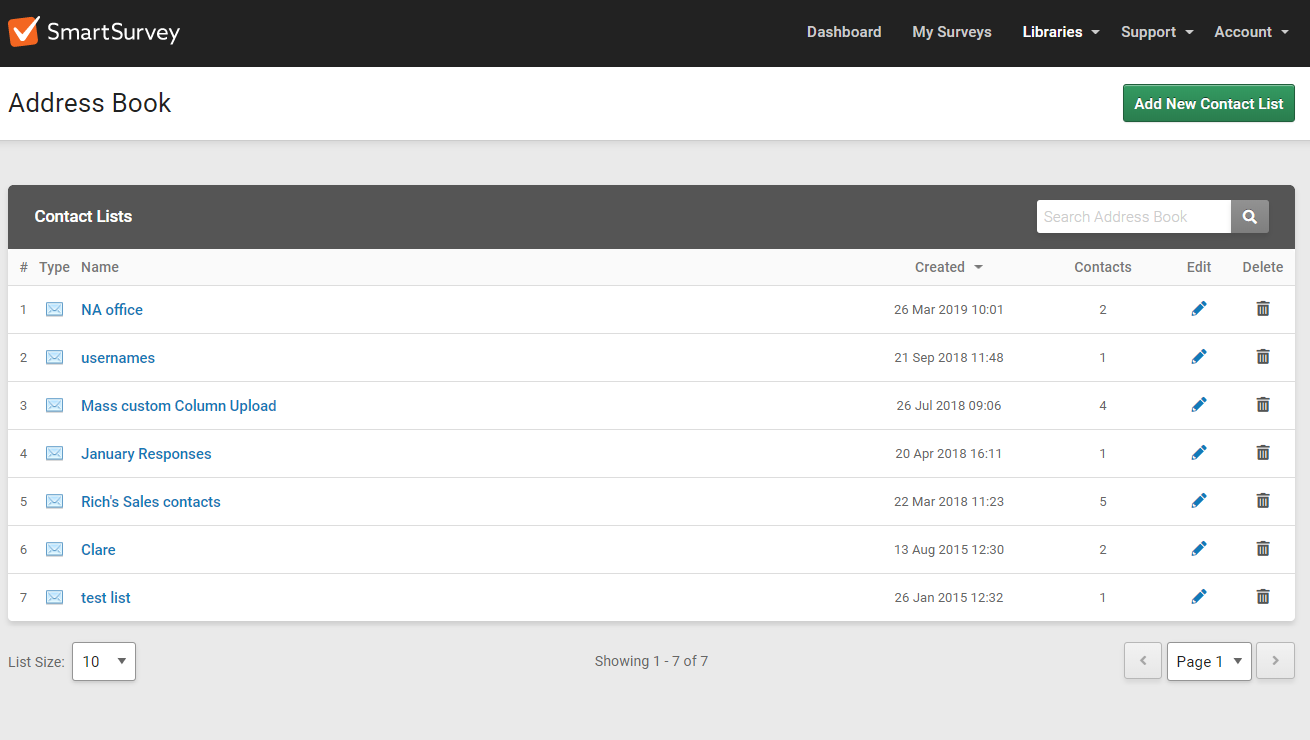Screen dimensions: 1310x740
Task: Open the List Size dropdown
Action: (x=103, y=661)
